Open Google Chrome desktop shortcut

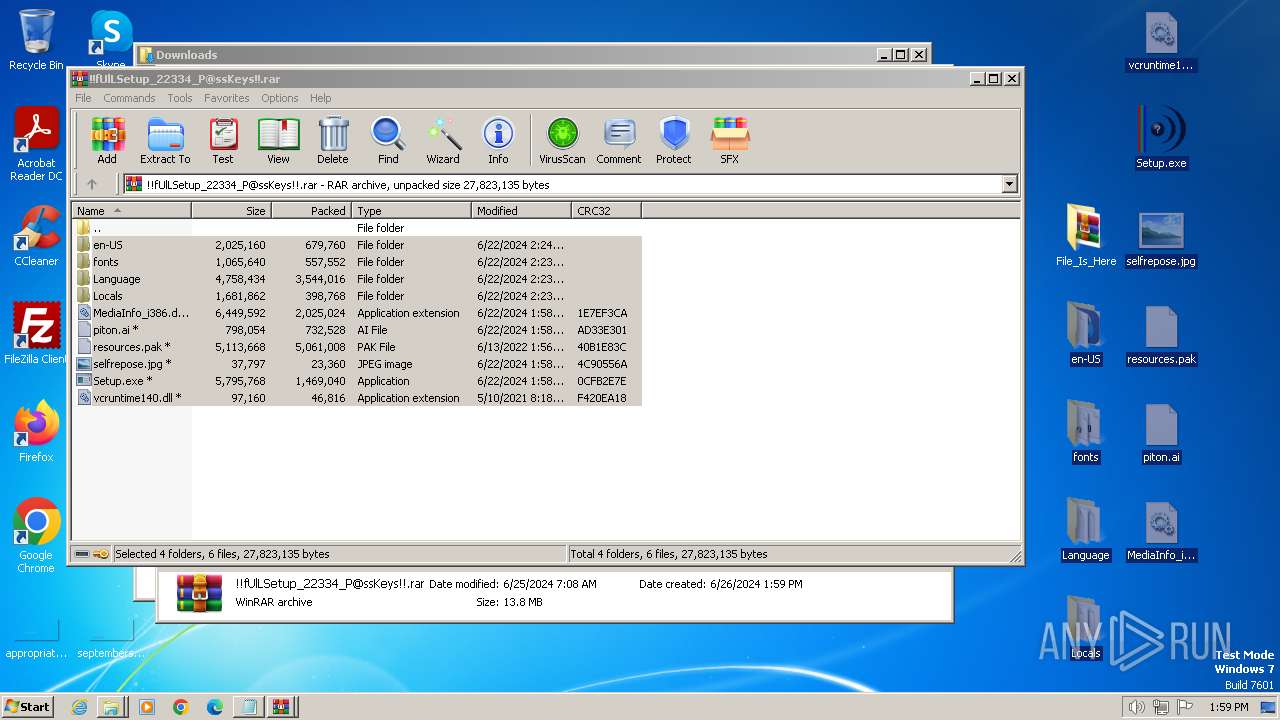click(36, 536)
